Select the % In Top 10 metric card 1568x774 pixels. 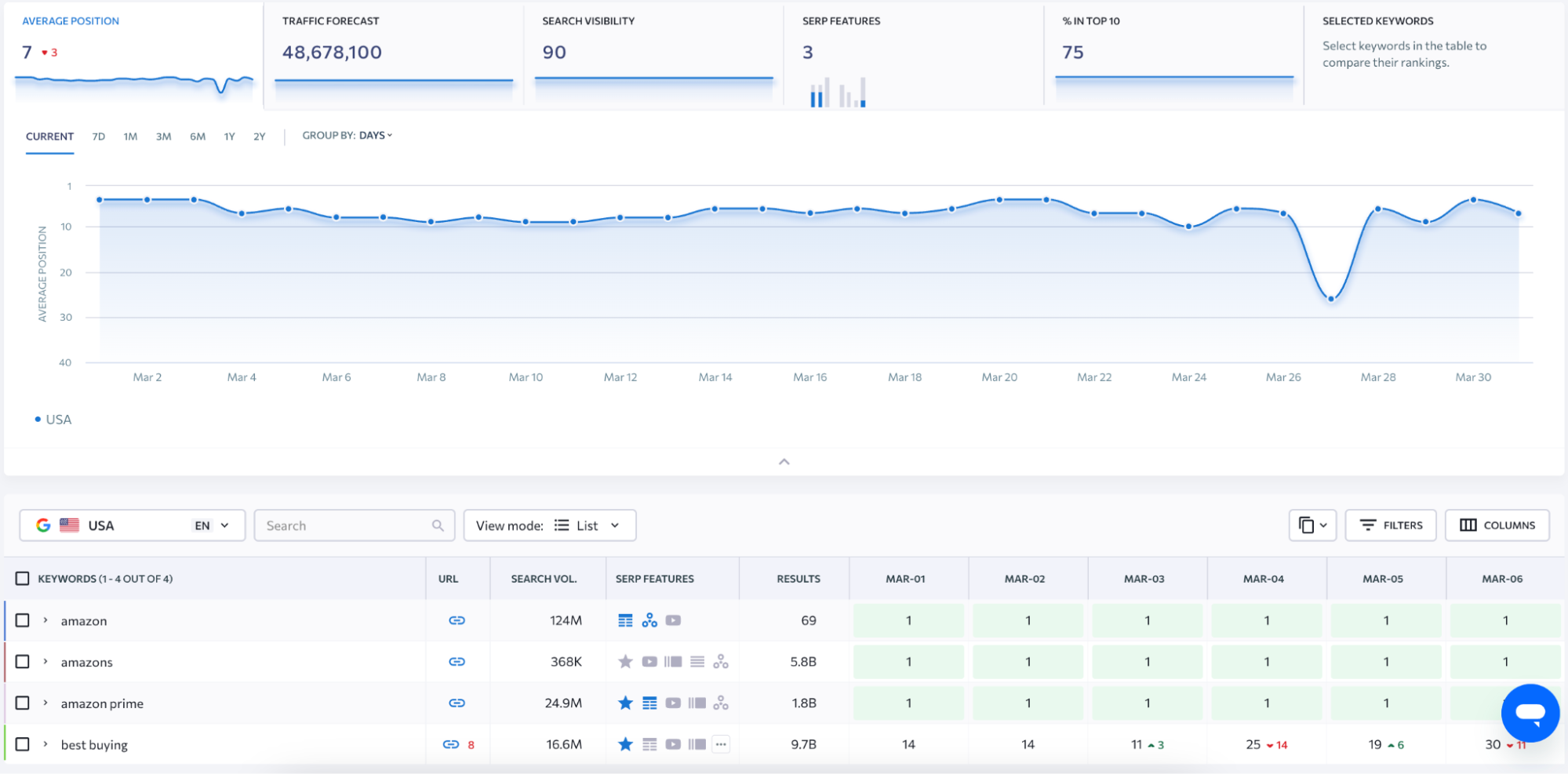click(1173, 55)
